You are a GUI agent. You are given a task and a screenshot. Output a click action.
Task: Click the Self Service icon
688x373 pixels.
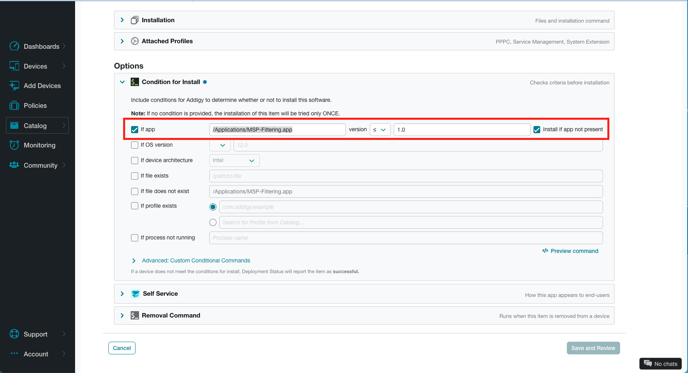click(135, 294)
